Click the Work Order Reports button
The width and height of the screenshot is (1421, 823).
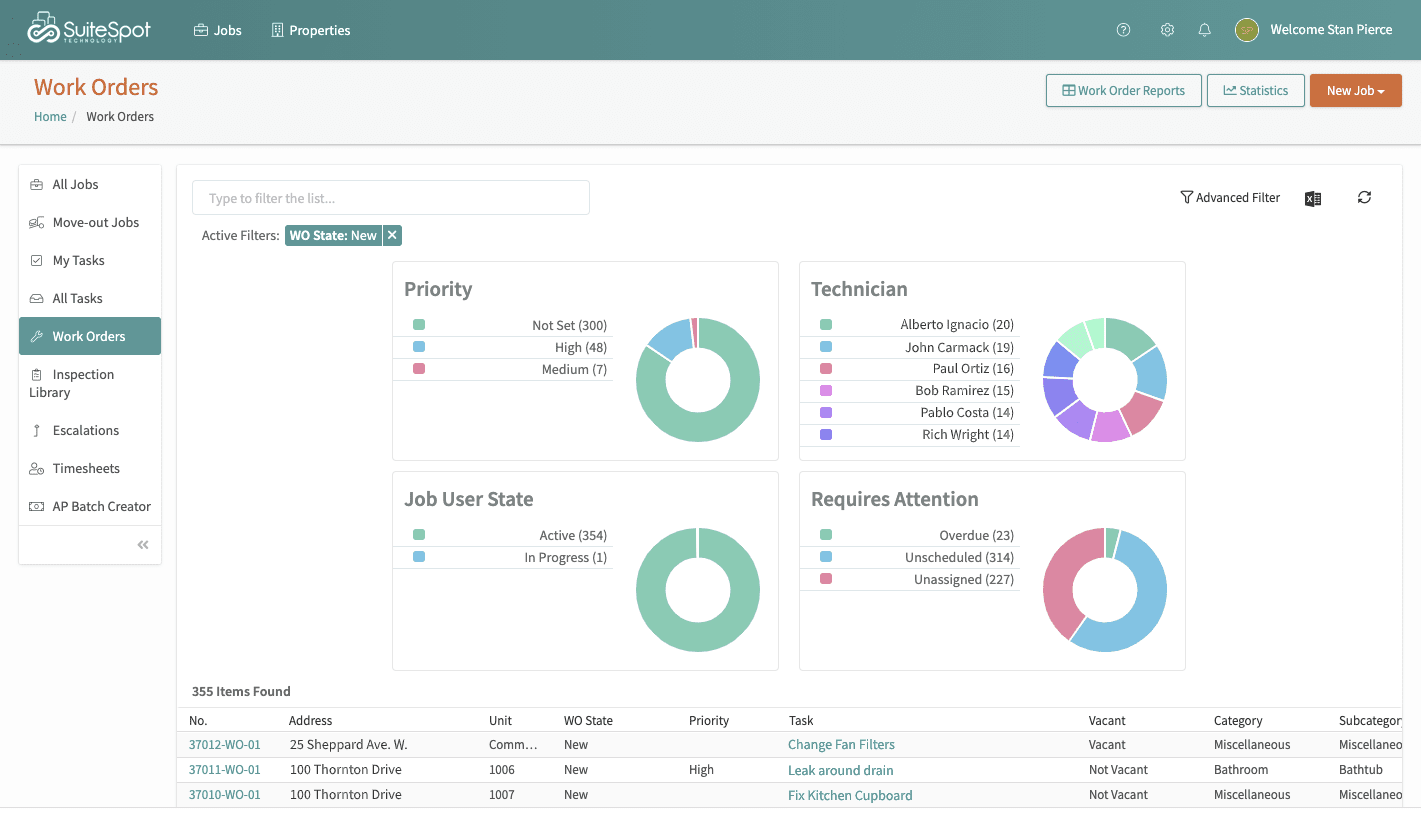click(1124, 90)
